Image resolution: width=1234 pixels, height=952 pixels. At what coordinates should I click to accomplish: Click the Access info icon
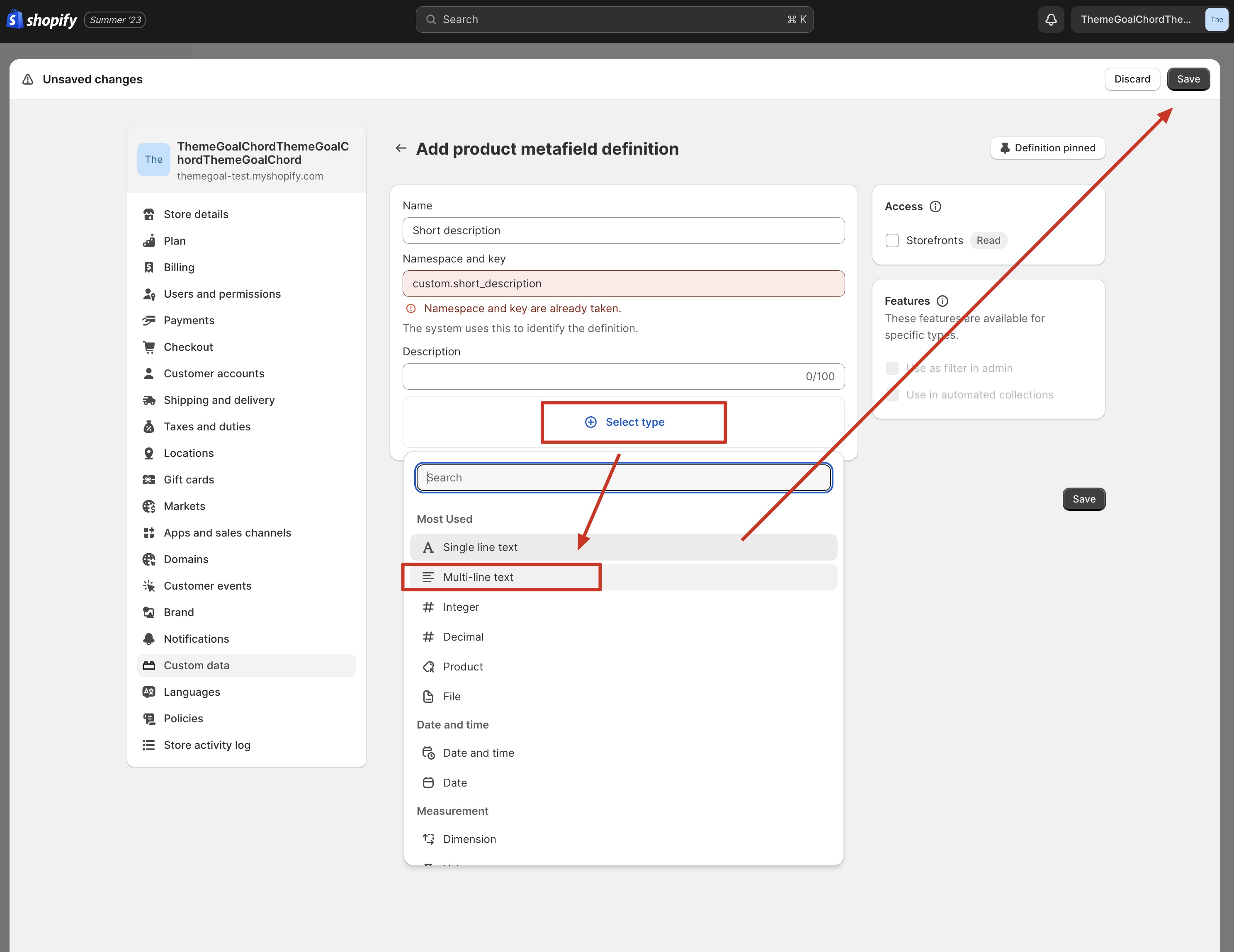(936, 207)
